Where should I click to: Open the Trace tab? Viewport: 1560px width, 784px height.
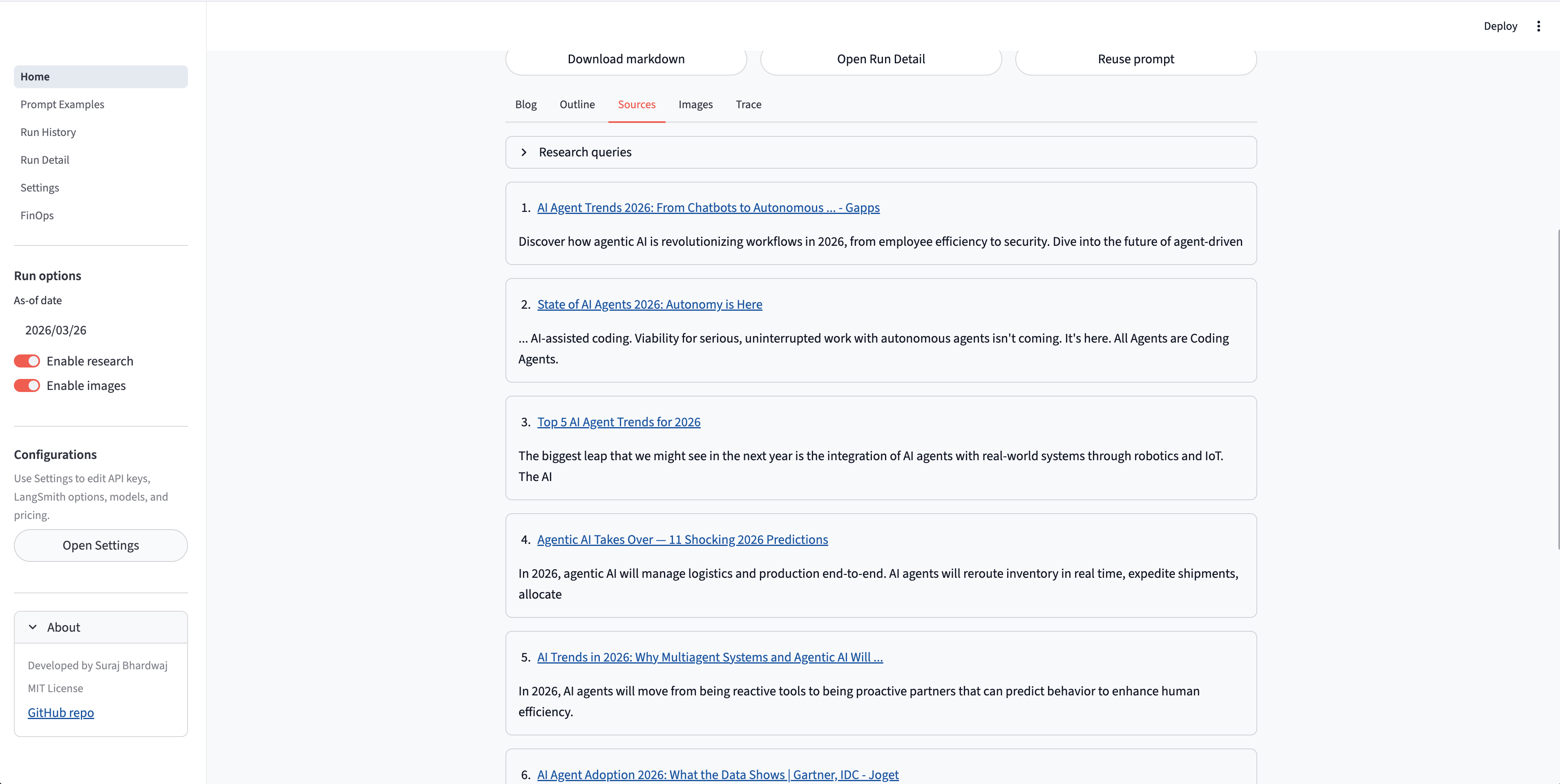coord(748,105)
